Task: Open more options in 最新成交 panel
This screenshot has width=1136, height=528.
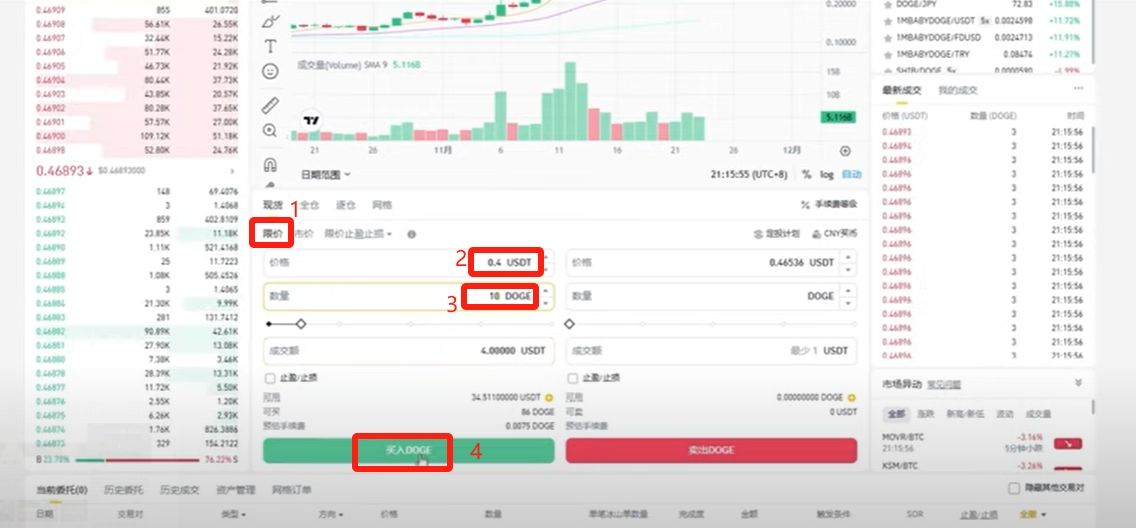Action: [x=1079, y=88]
